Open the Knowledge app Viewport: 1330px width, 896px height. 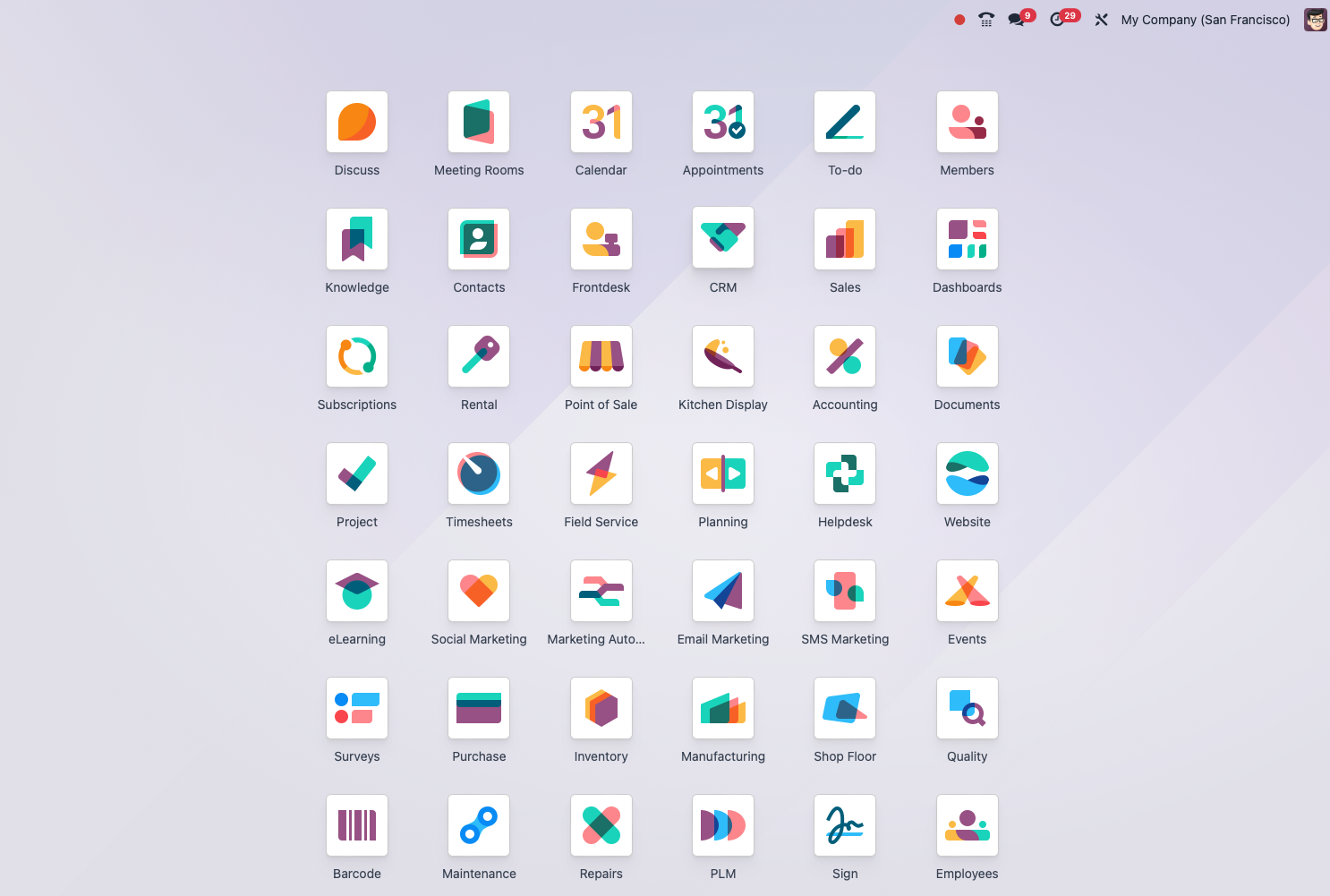coord(357,240)
